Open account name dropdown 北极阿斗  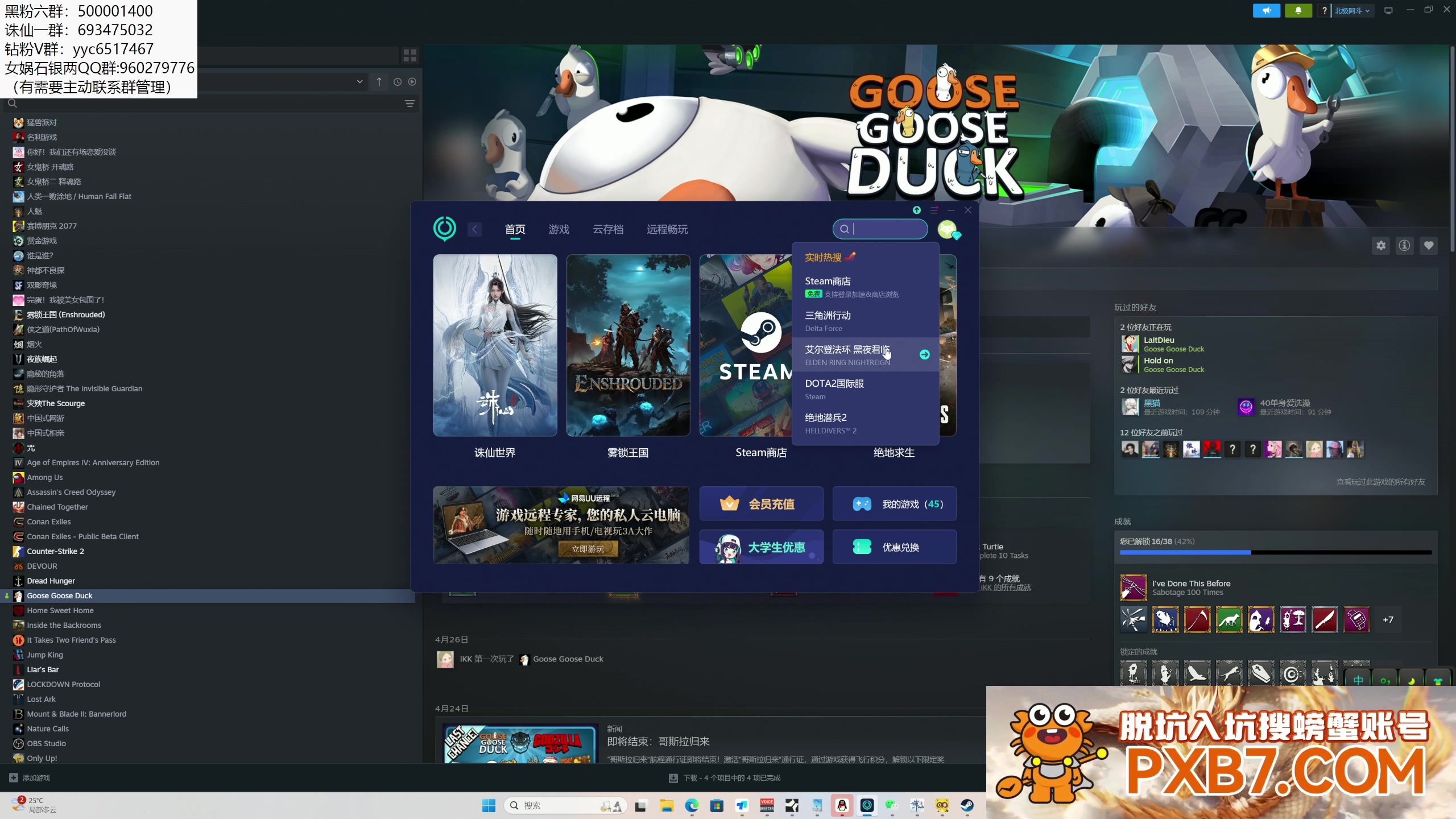[x=1352, y=10]
